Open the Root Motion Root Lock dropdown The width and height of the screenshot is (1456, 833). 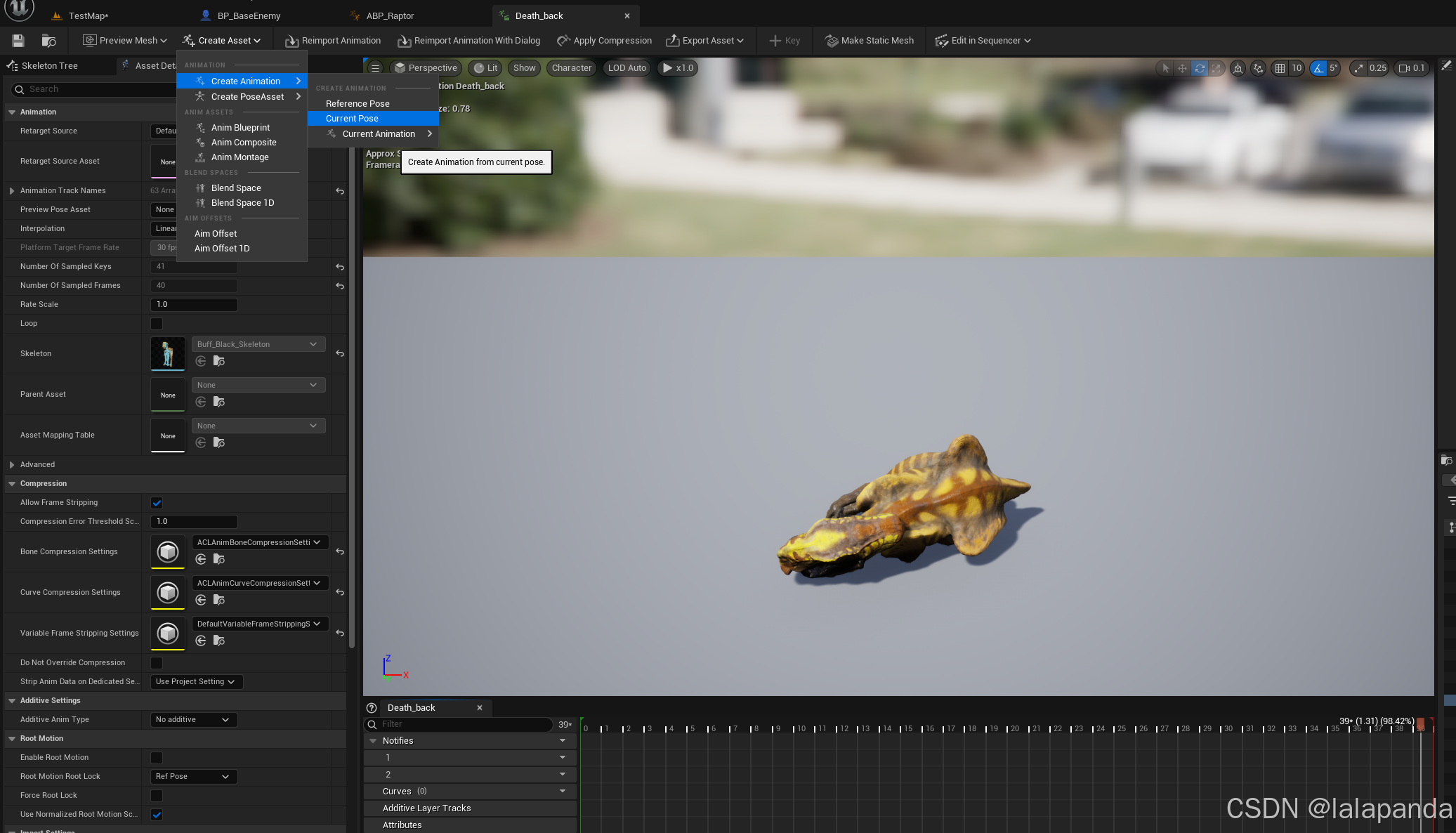tap(193, 777)
